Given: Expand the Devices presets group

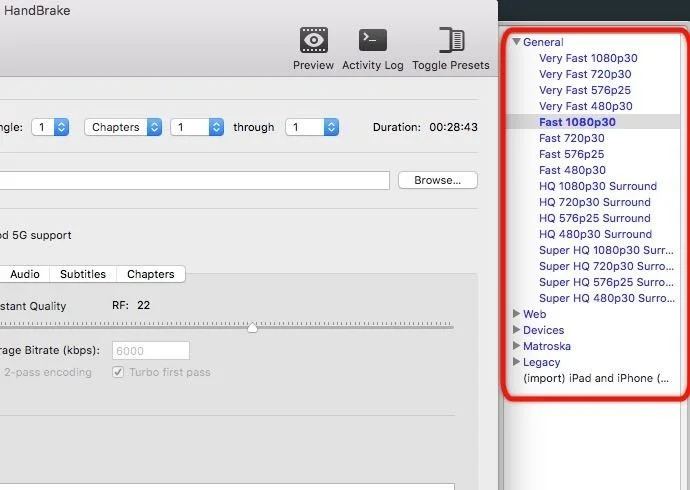Looking at the screenshot, I should tap(517, 329).
